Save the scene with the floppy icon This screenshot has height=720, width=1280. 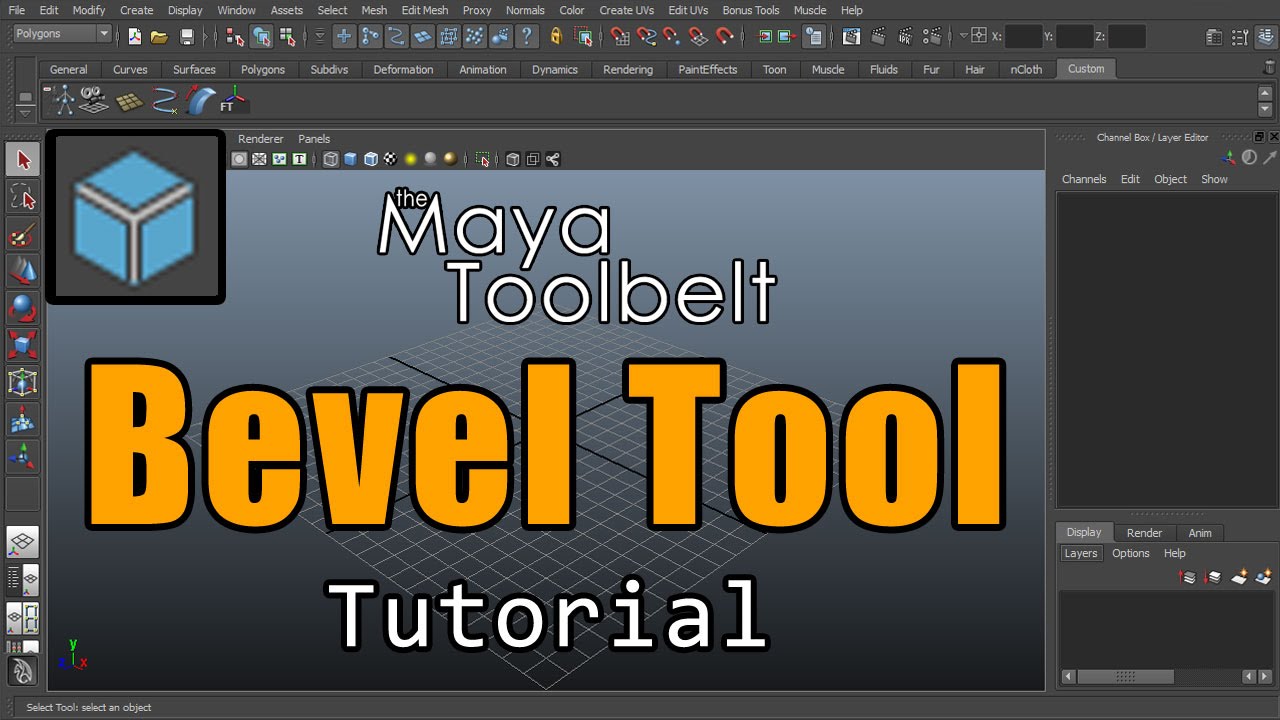pyautogui.click(x=187, y=37)
